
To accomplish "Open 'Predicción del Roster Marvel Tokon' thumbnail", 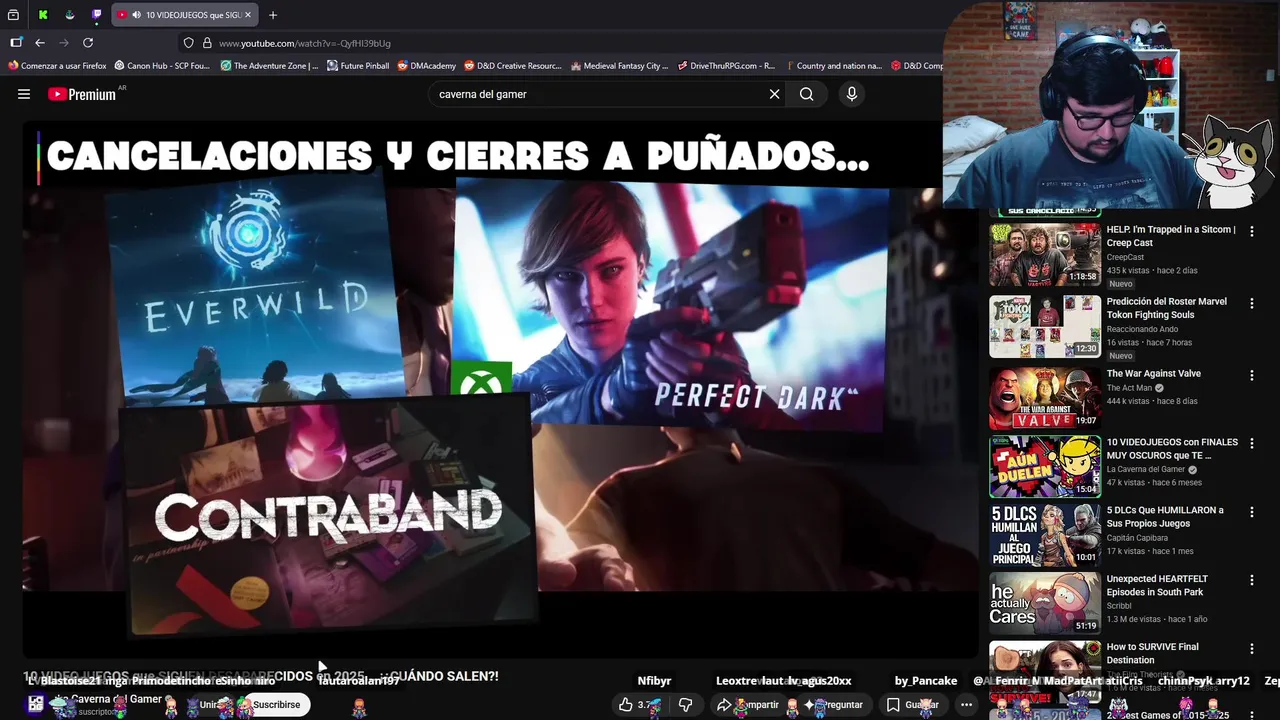I will 1045,326.
